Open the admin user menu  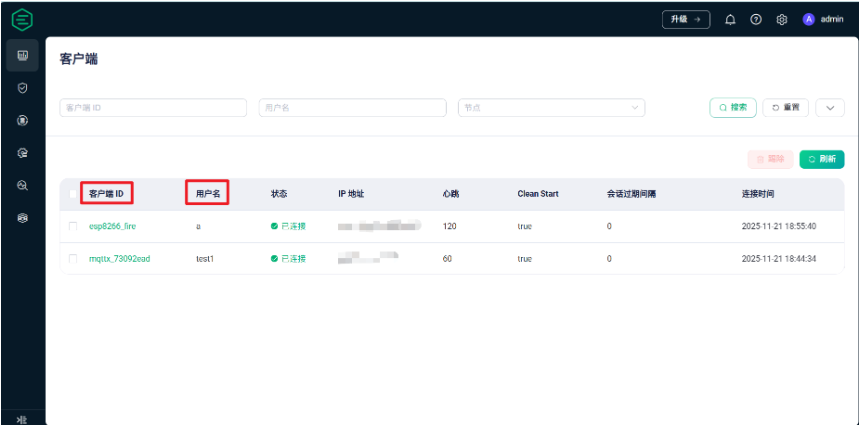pos(823,19)
